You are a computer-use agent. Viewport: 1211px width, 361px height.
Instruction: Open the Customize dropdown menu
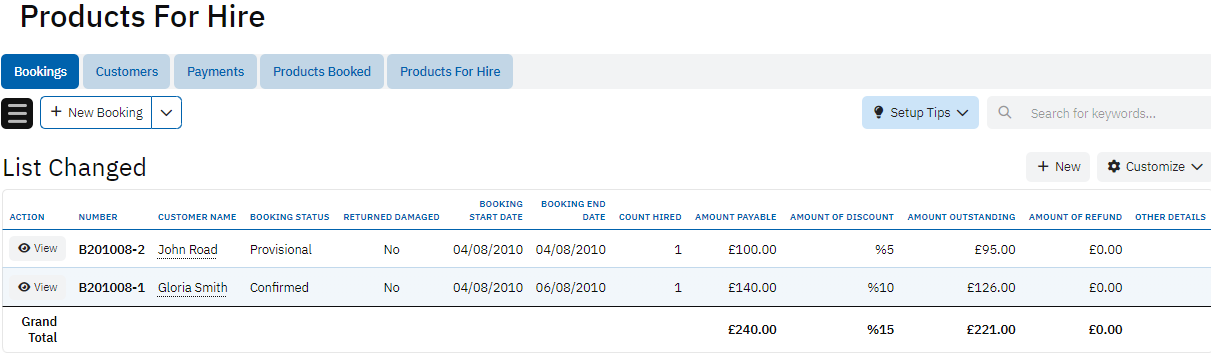[x=1154, y=167]
